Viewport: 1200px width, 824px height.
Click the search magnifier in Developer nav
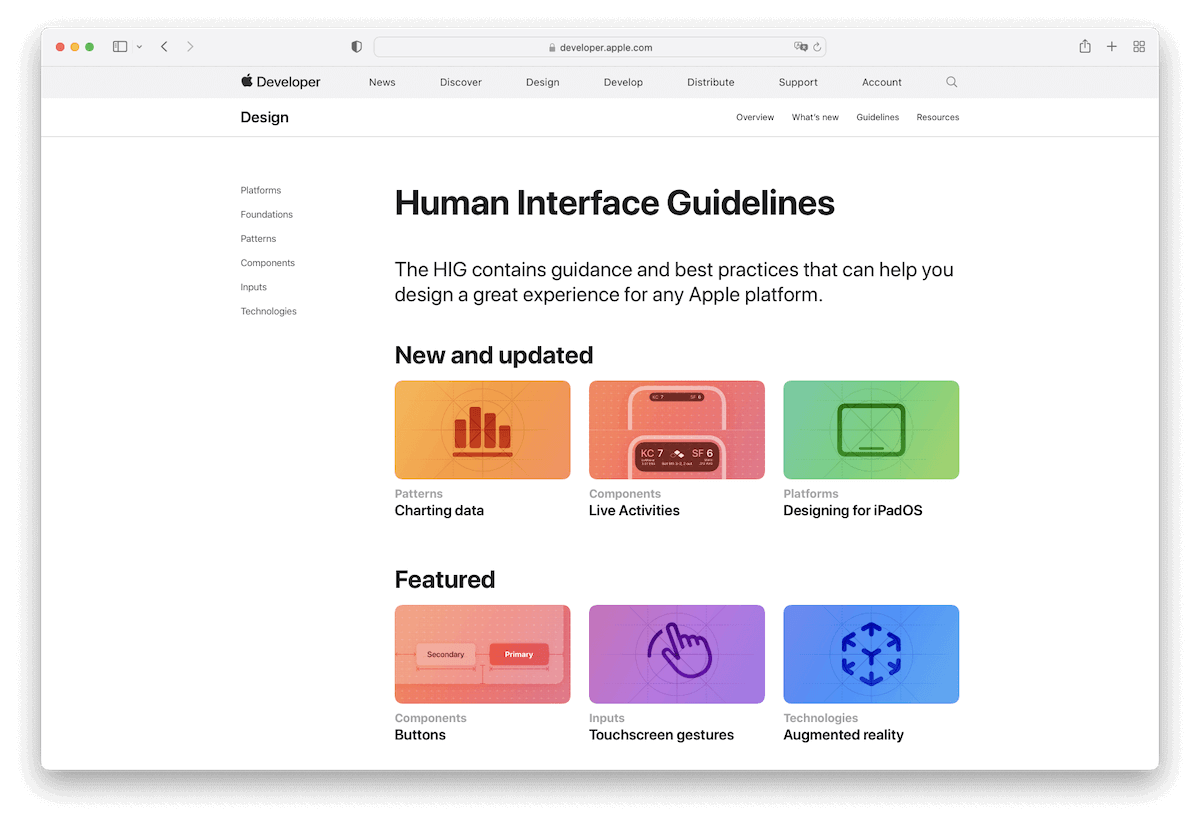click(x=952, y=82)
